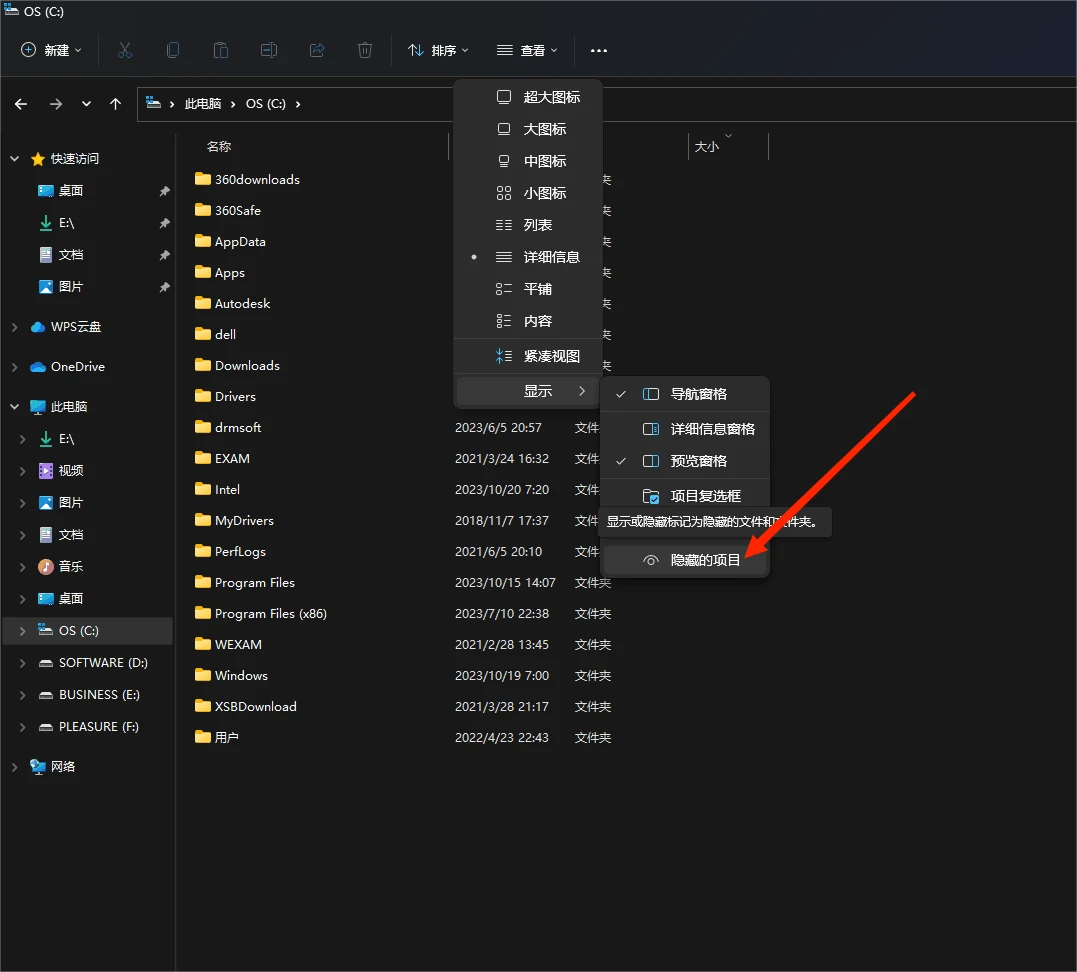Select 详细信息 details view option
The image size is (1077, 972).
(528, 257)
